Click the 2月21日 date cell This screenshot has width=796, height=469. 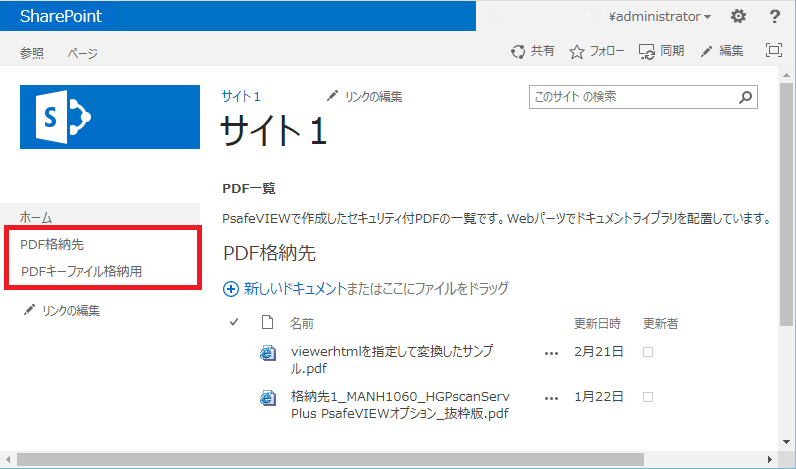[599, 352]
